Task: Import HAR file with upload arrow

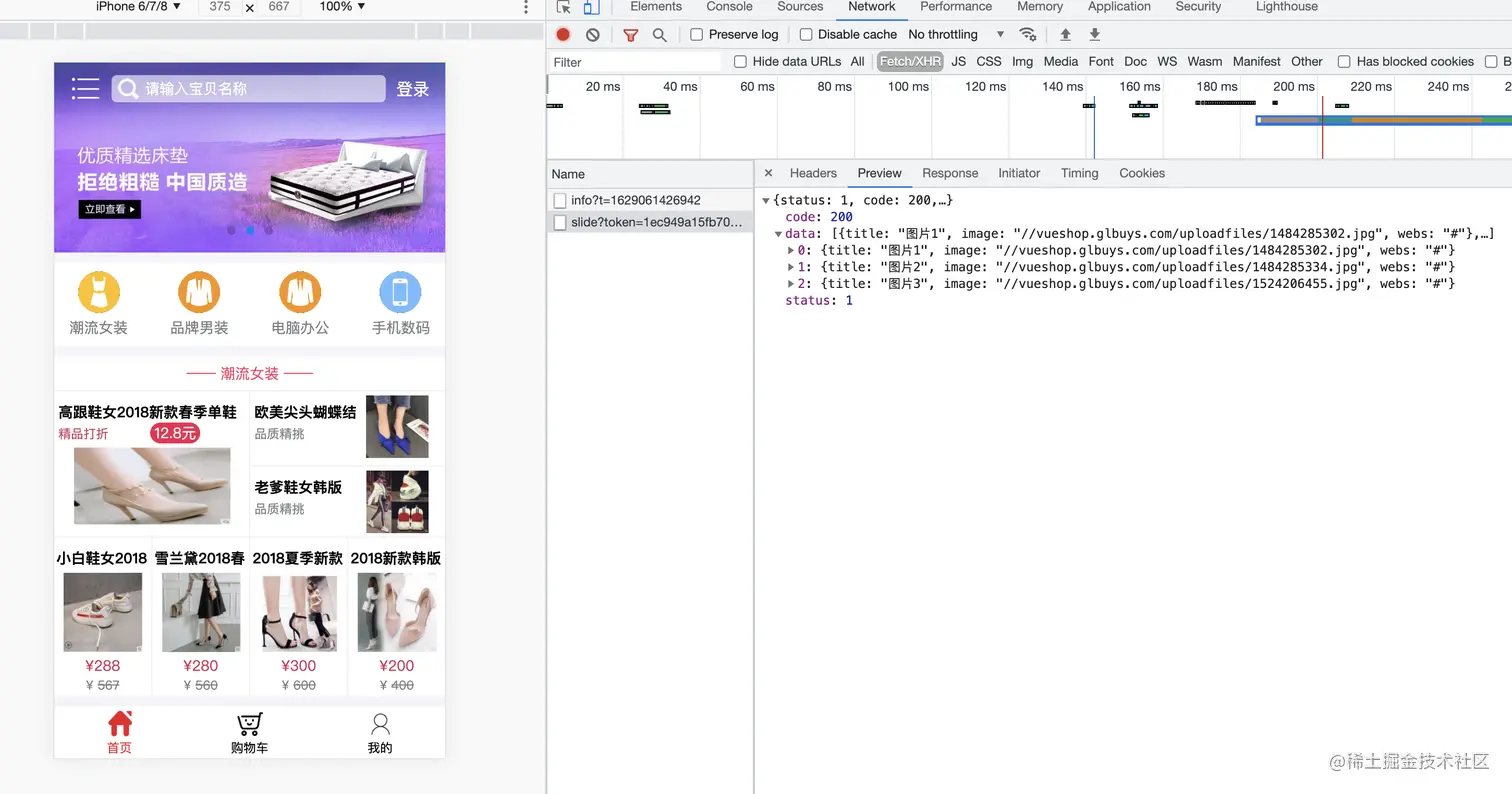Action: tap(1066, 34)
